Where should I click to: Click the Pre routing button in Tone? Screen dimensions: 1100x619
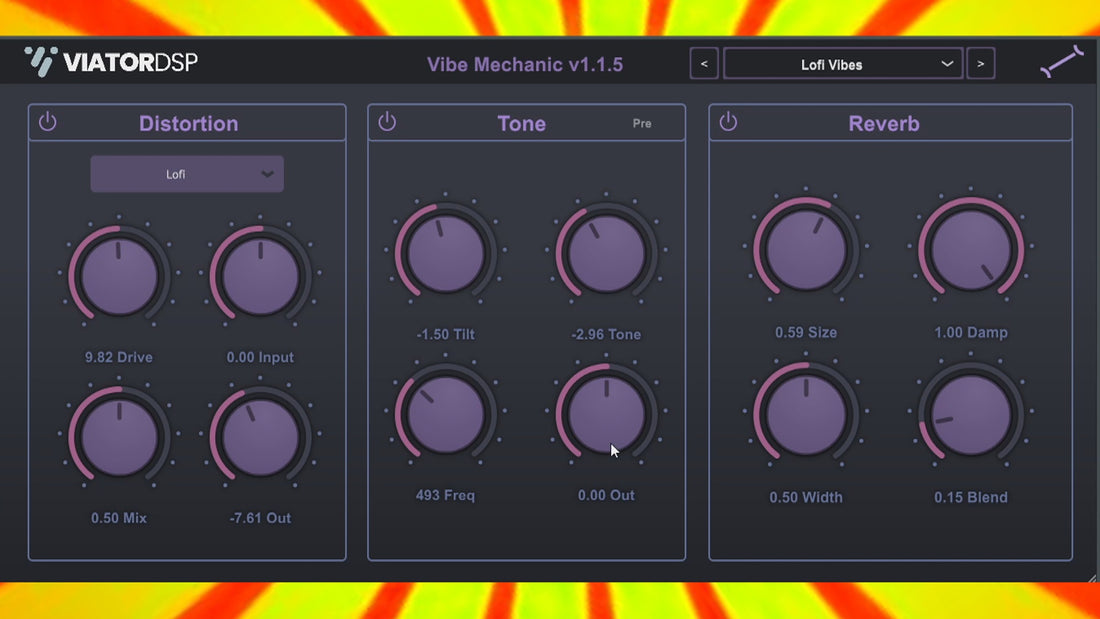pyautogui.click(x=642, y=124)
